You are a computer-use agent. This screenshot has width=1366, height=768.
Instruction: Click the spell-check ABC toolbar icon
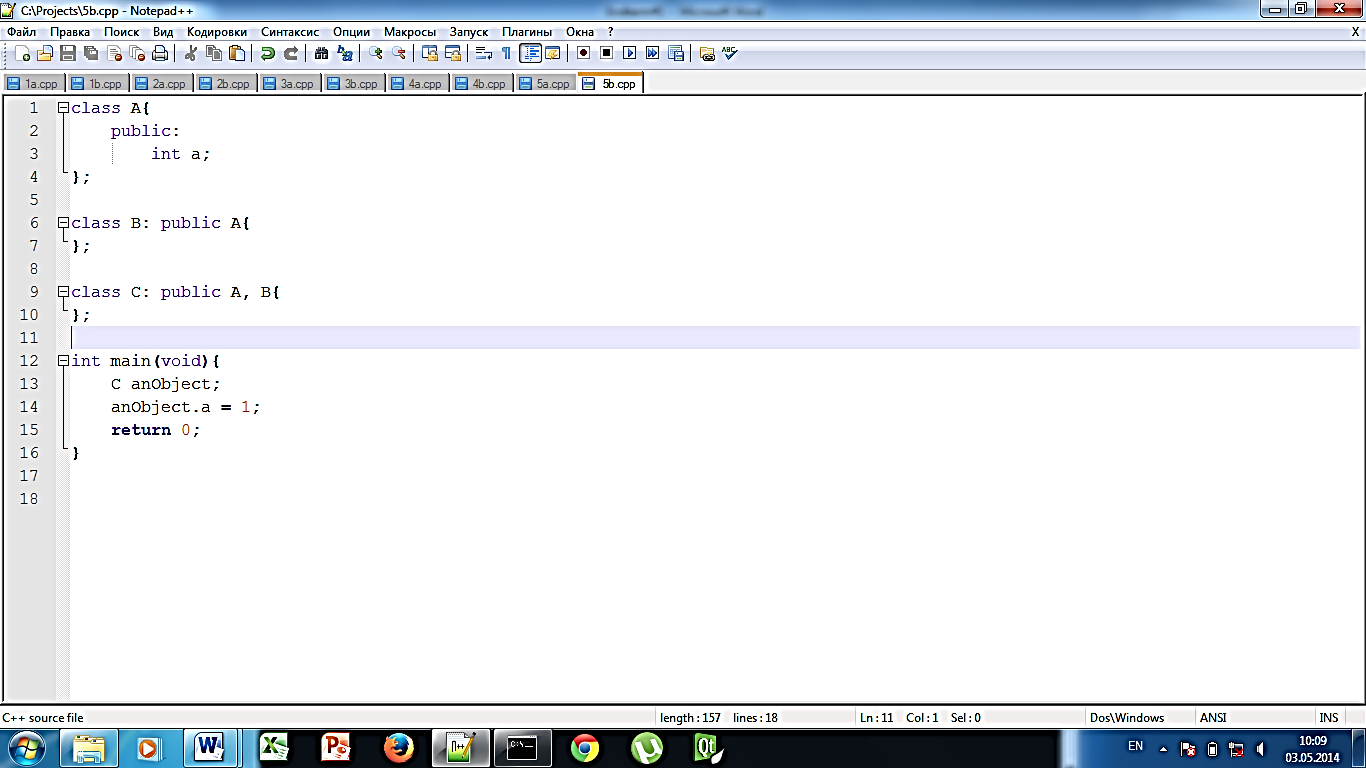pyautogui.click(x=729, y=54)
